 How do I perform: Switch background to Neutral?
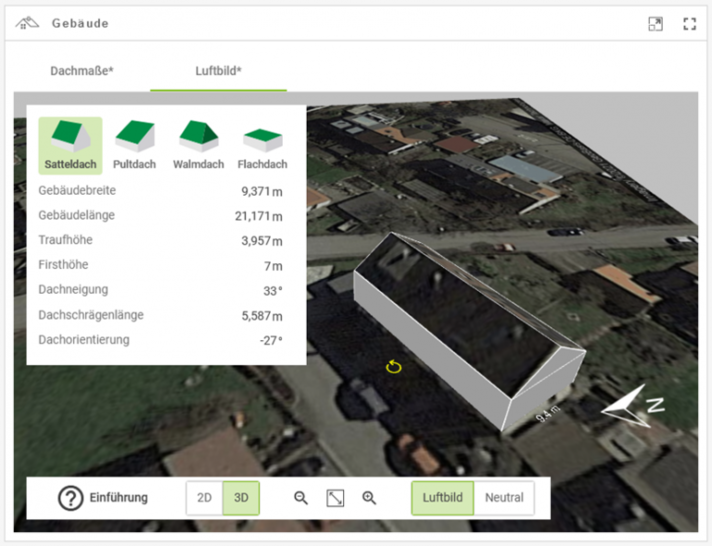[504, 498]
